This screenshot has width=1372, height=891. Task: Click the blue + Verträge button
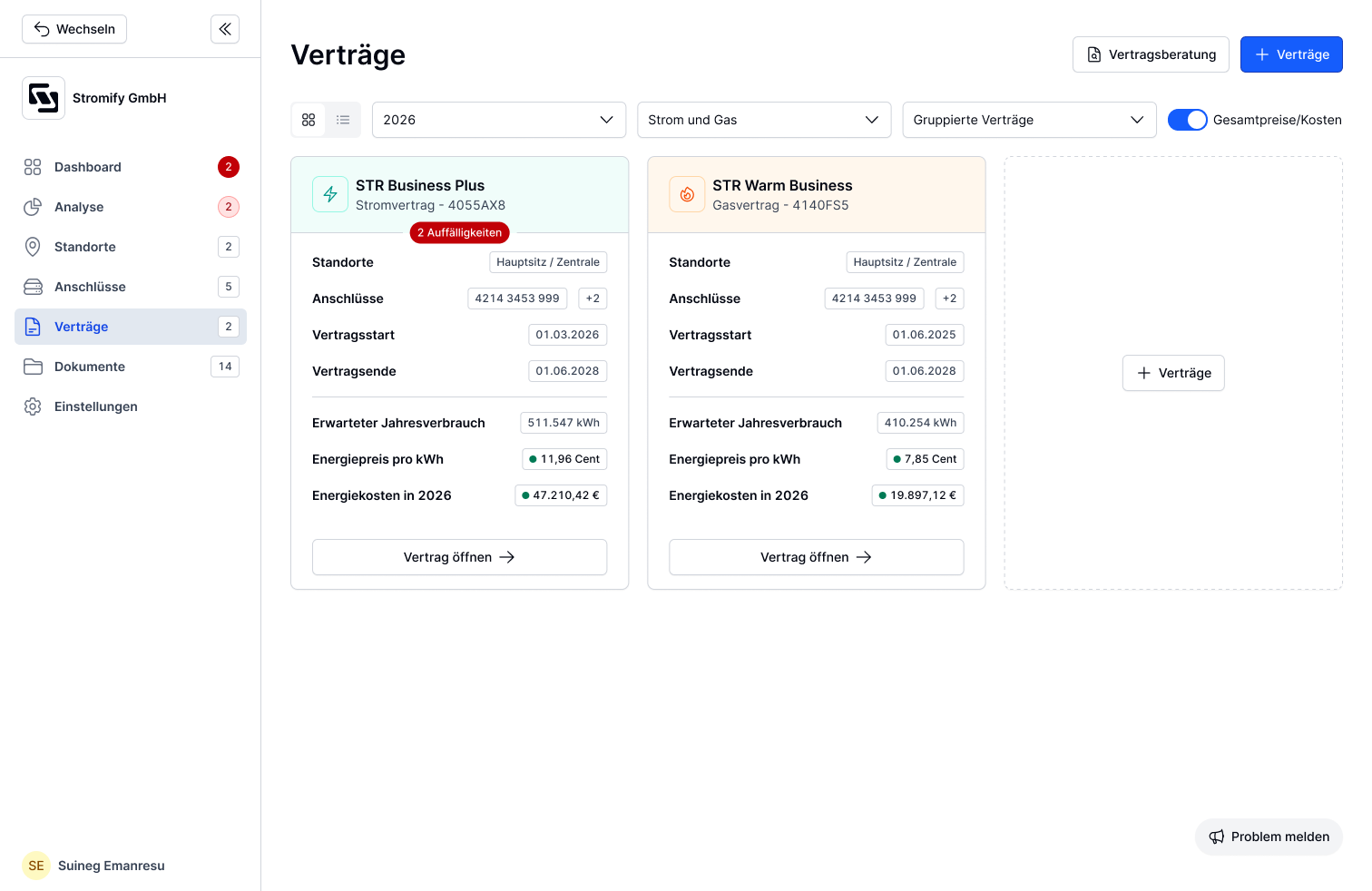(1291, 54)
